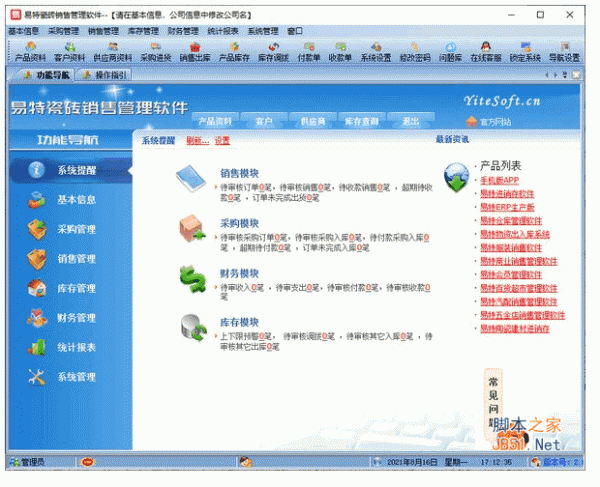Open the 易特五金店销售管理软件 link

pos(522,315)
